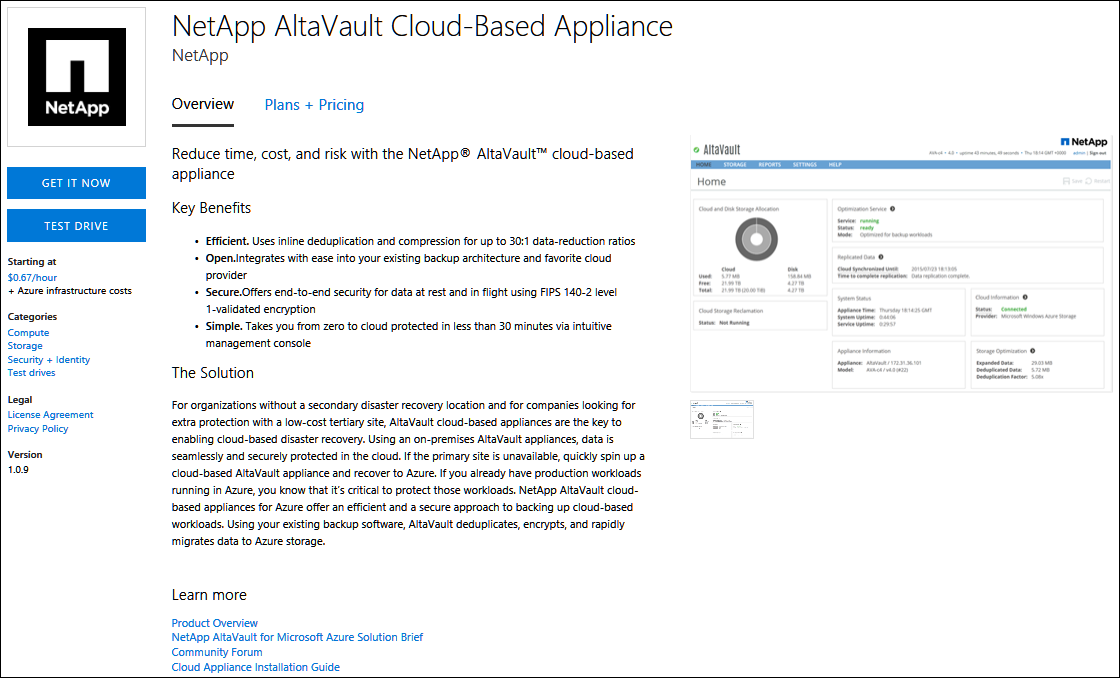Click the Categories label in the sidebar

(32, 316)
